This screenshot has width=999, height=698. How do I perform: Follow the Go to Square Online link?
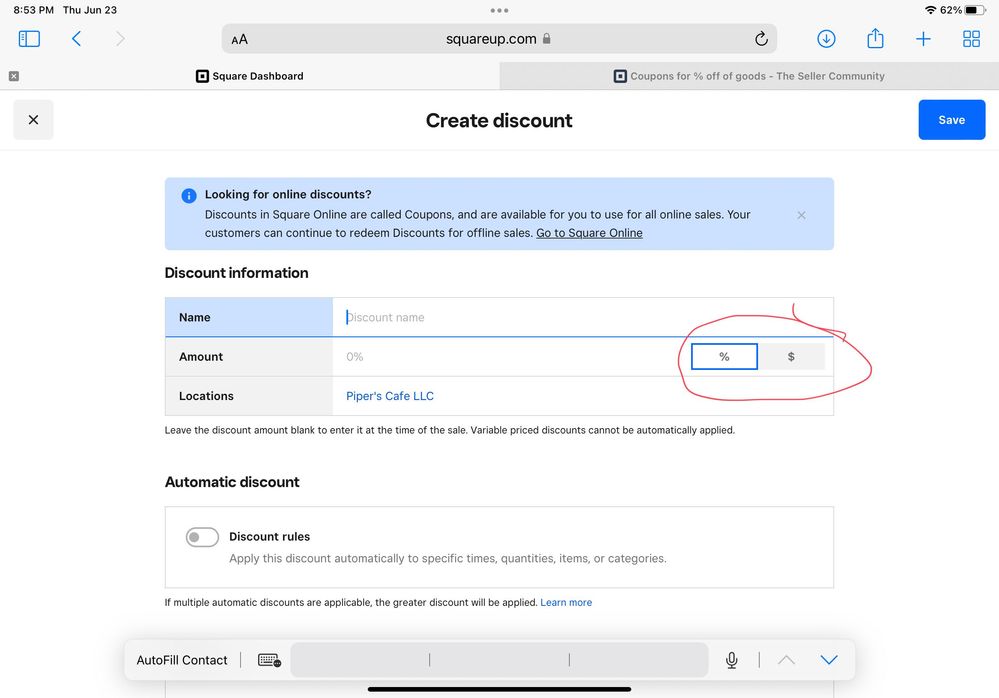click(589, 233)
